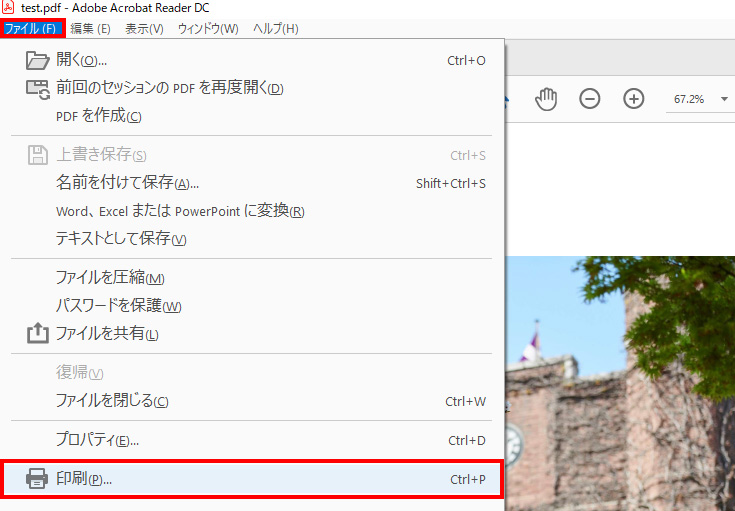Image resolution: width=735 pixels, height=511 pixels.
Task: Select パスワードを保護(W) menu item
Action: 118,306
